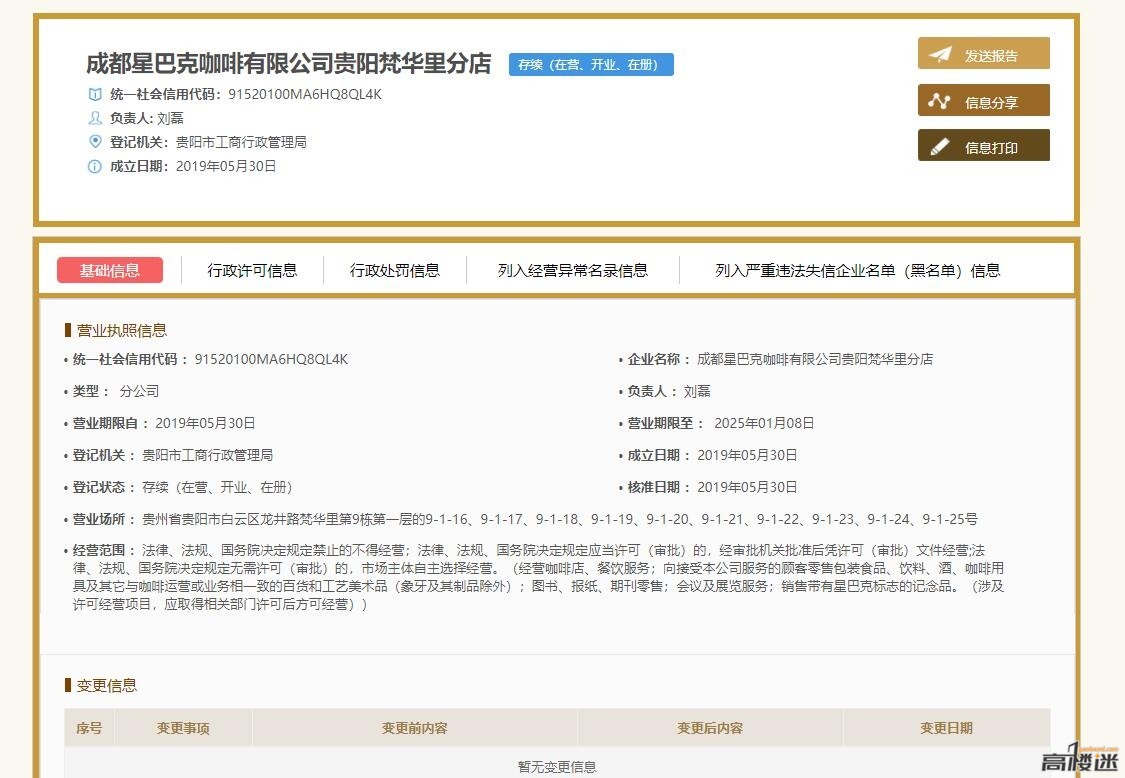Click the 暂无变更信息 empty table message

pyautogui.click(x=557, y=767)
